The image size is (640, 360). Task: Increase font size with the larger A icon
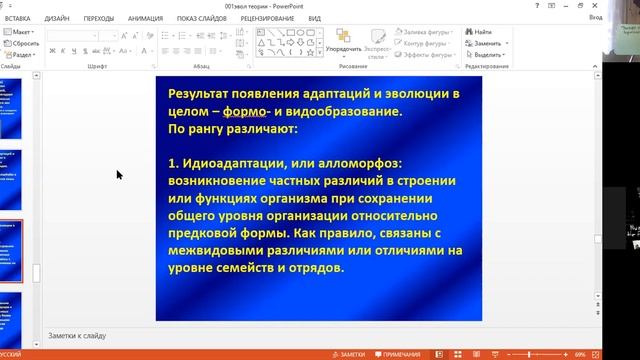[x=124, y=36]
